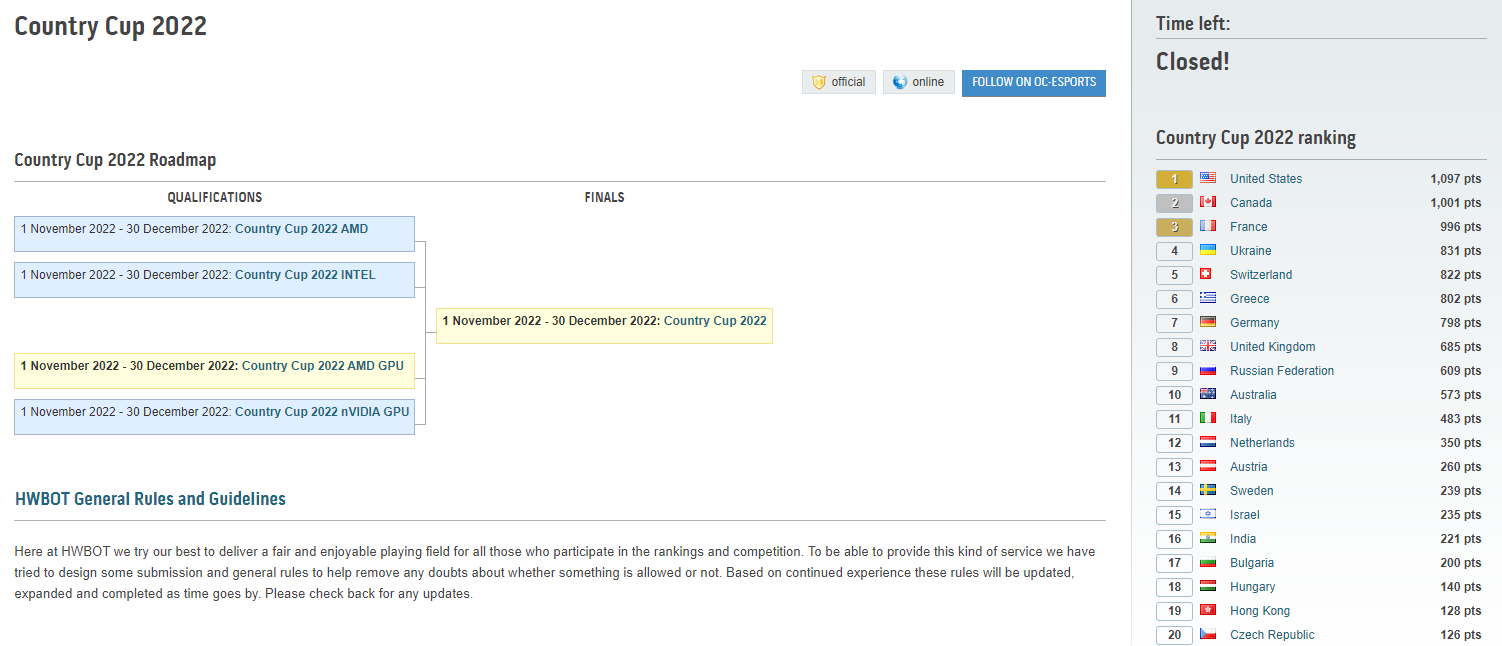Open the Switzerland ranking link
The width and height of the screenshot is (1502, 646).
[1261, 275]
